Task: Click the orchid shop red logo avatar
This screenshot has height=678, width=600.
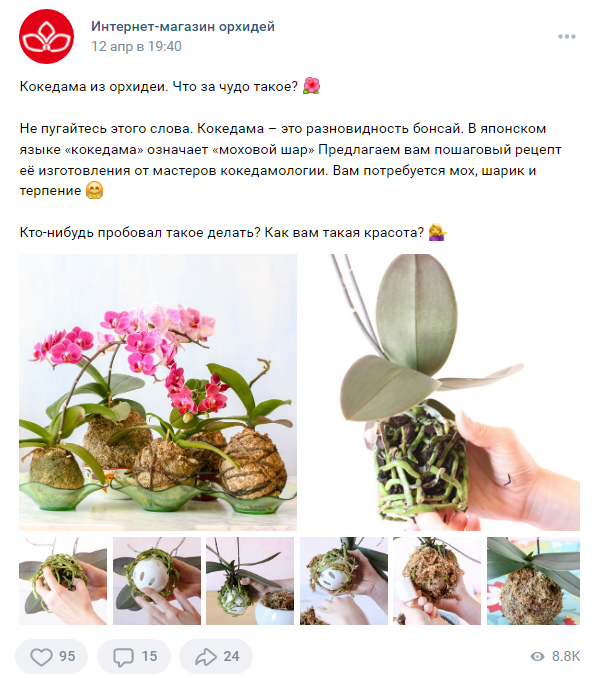Action: (46, 36)
